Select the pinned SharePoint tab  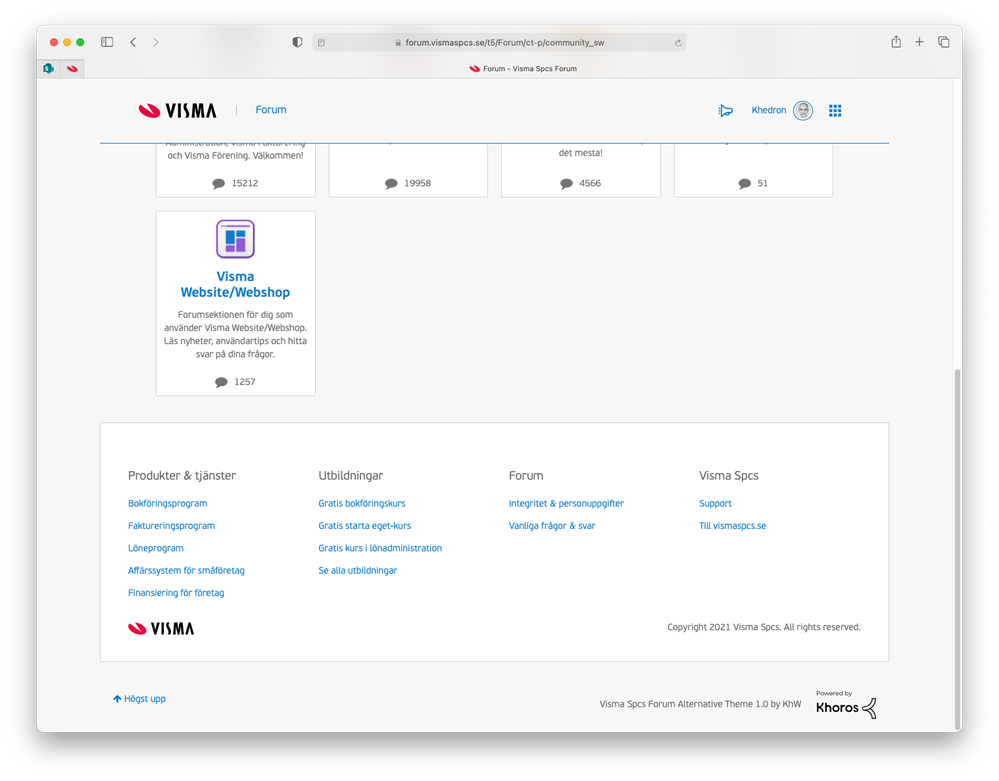point(48,69)
